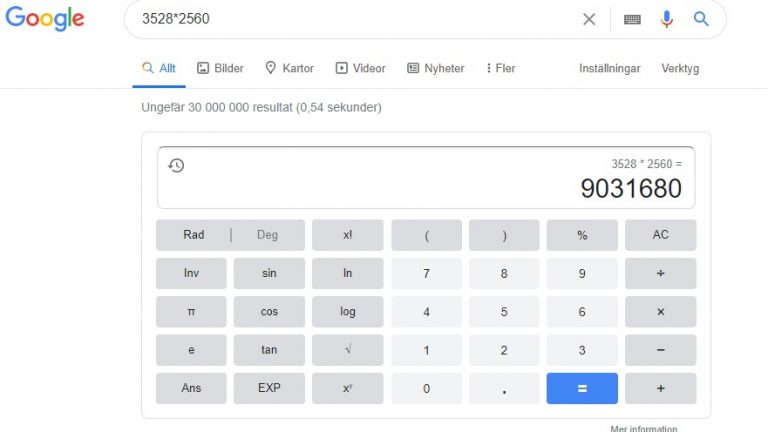The width and height of the screenshot is (768, 432).
Task: Open the Inställningar settings dropdown
Action: click(609, 68)
